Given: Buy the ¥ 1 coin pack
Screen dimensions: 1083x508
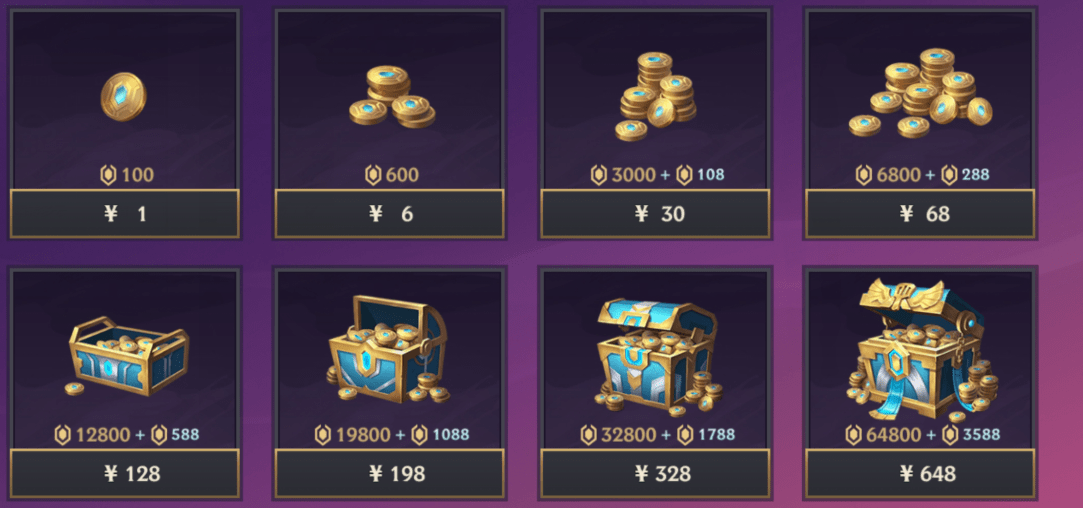Looking at the screenshot, I should tap(125, 214).
